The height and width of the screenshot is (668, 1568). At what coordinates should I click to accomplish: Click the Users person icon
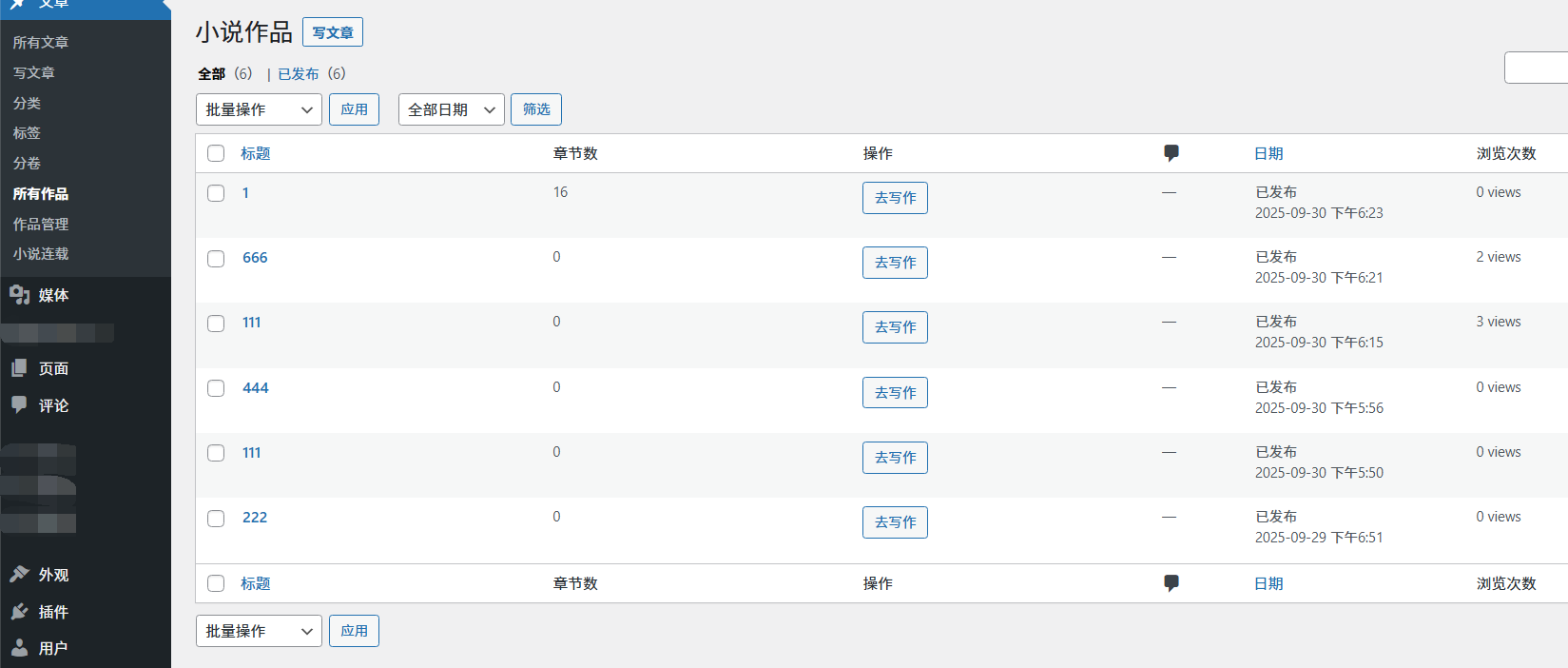[20, 648]
